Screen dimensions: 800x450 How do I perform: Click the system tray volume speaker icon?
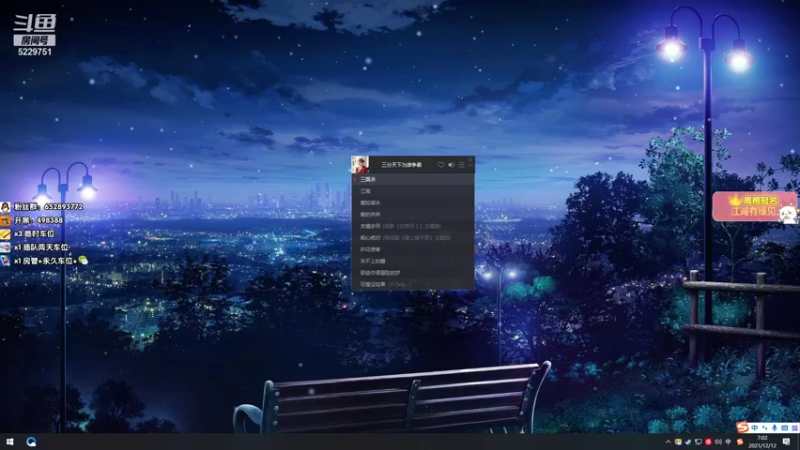click(x=718, y=442)
